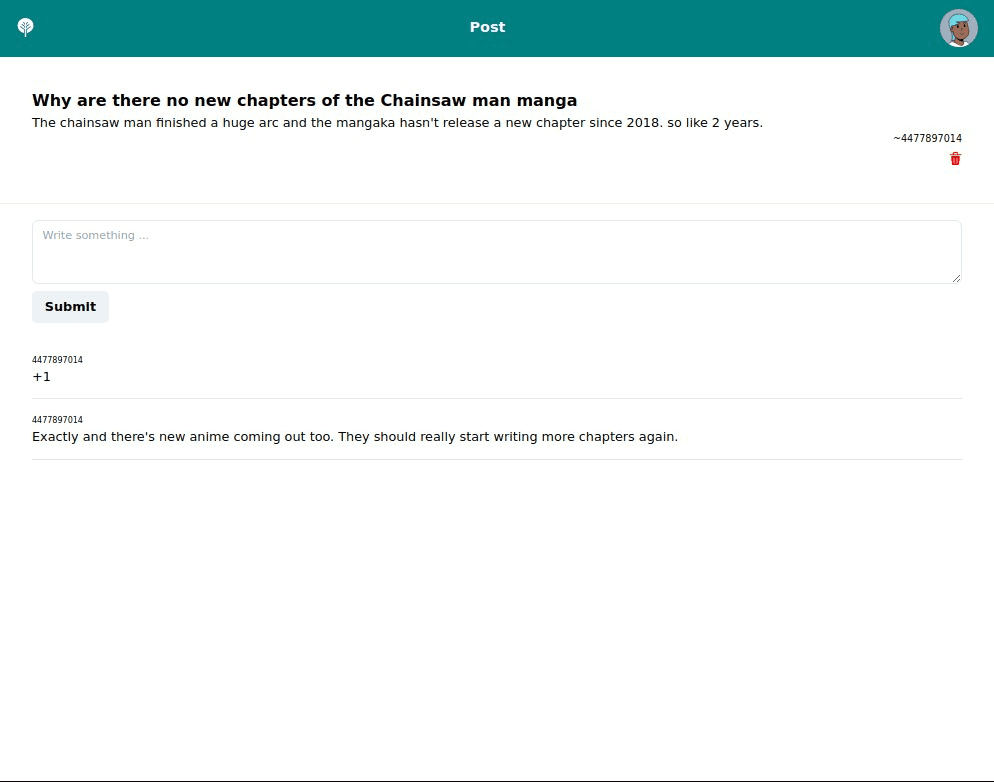
Task: Click the year "2018" in the post body
Action: pos(644,122)
